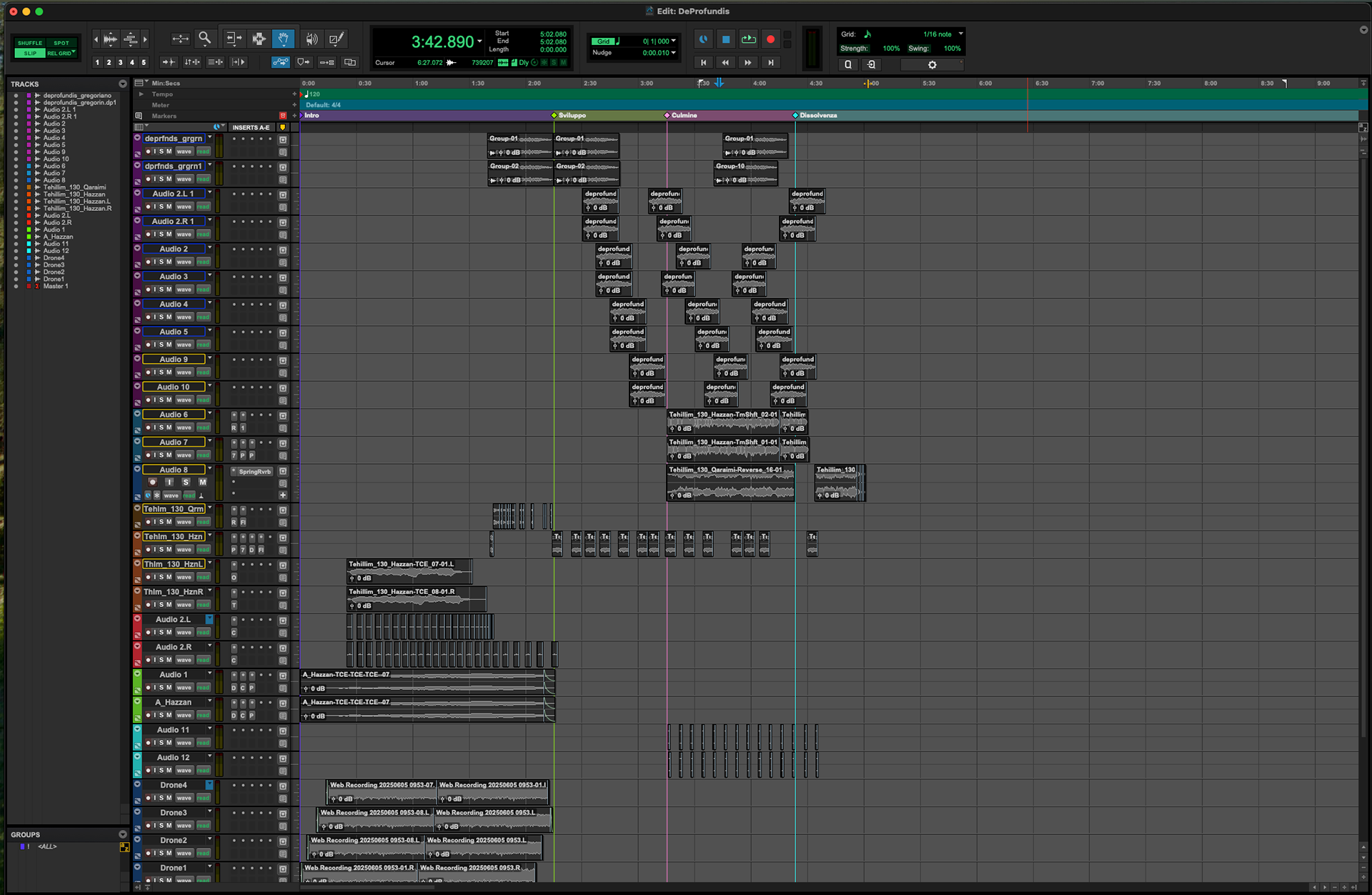Open the Tracks list popup menu
The height and width of the screenshot is (895, 1372).
(x=122, y=84)
